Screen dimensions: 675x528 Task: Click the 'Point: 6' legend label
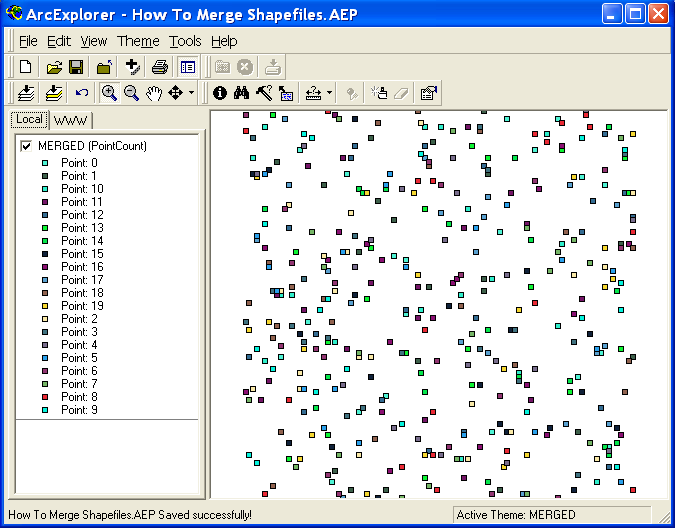point(79,371)
